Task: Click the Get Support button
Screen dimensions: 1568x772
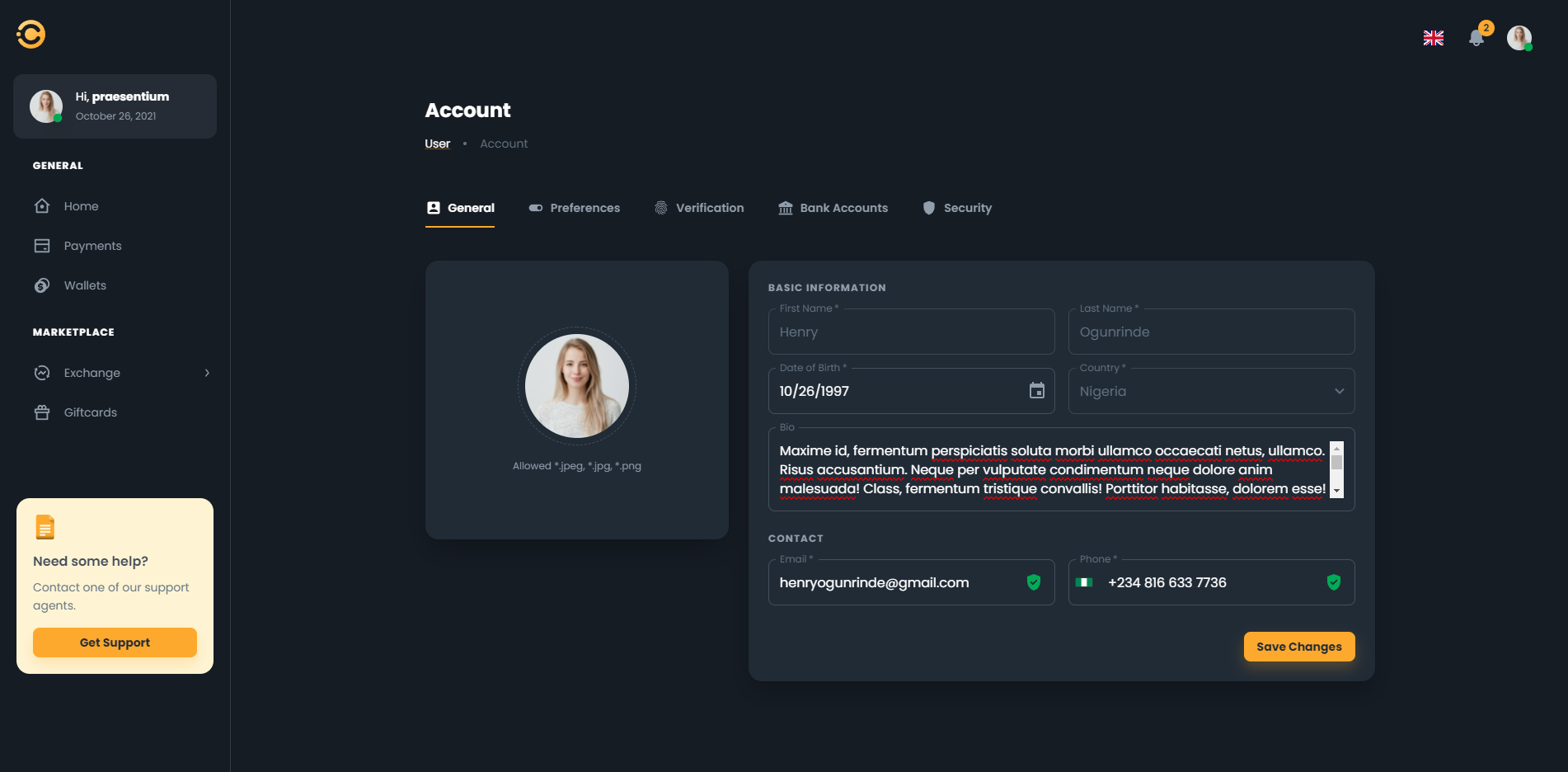Action: 115,643
